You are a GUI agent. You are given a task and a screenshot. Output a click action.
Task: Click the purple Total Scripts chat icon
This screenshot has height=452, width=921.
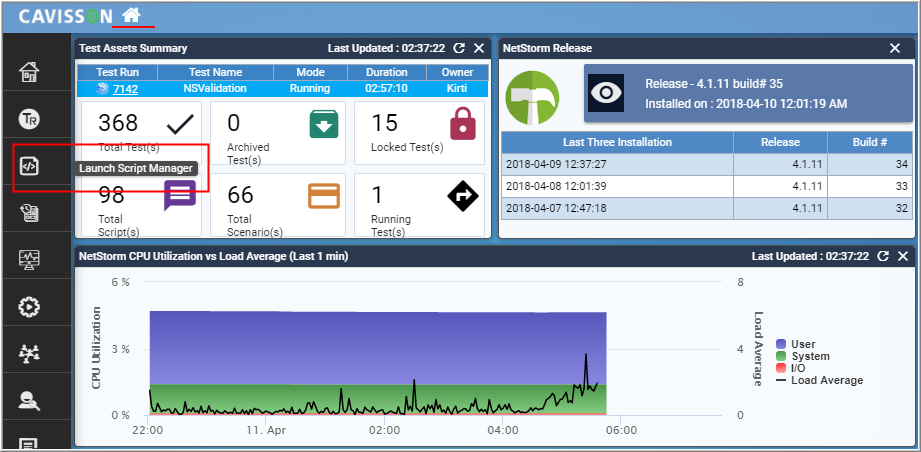tap(179, 195)
